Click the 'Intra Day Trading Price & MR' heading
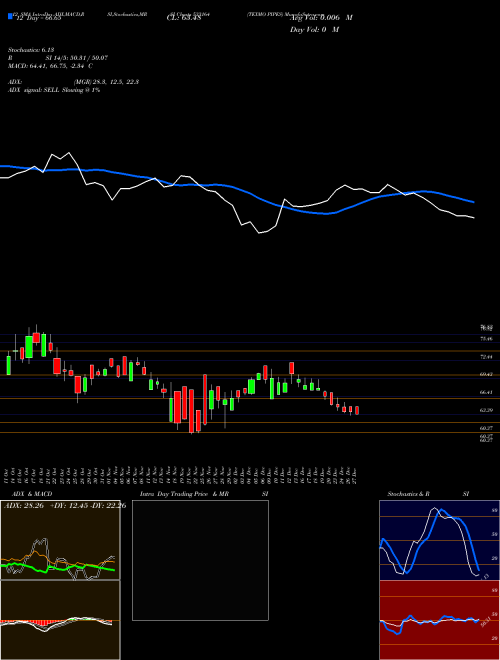 (x=184, y=494)
